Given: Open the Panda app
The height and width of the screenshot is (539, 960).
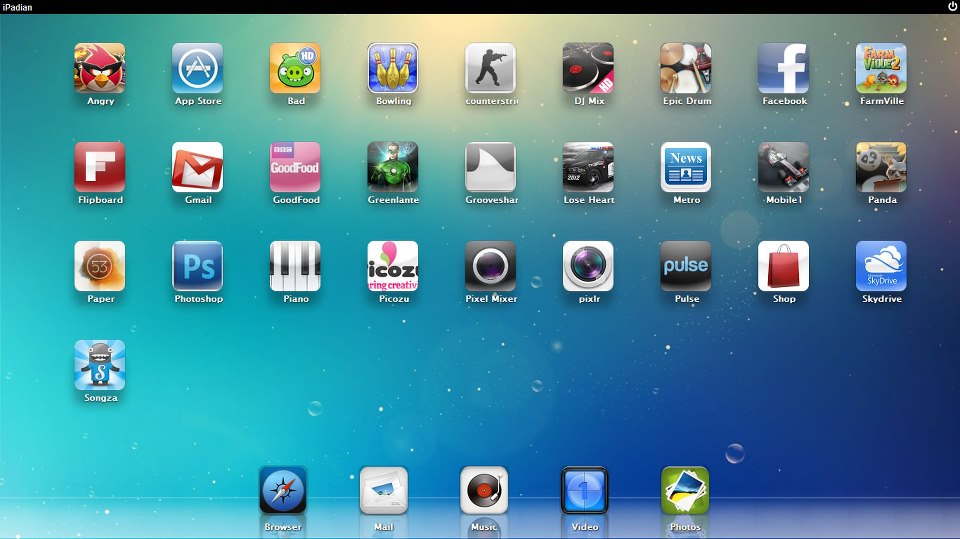Looking at the screenshot, I should coord(881,167).
